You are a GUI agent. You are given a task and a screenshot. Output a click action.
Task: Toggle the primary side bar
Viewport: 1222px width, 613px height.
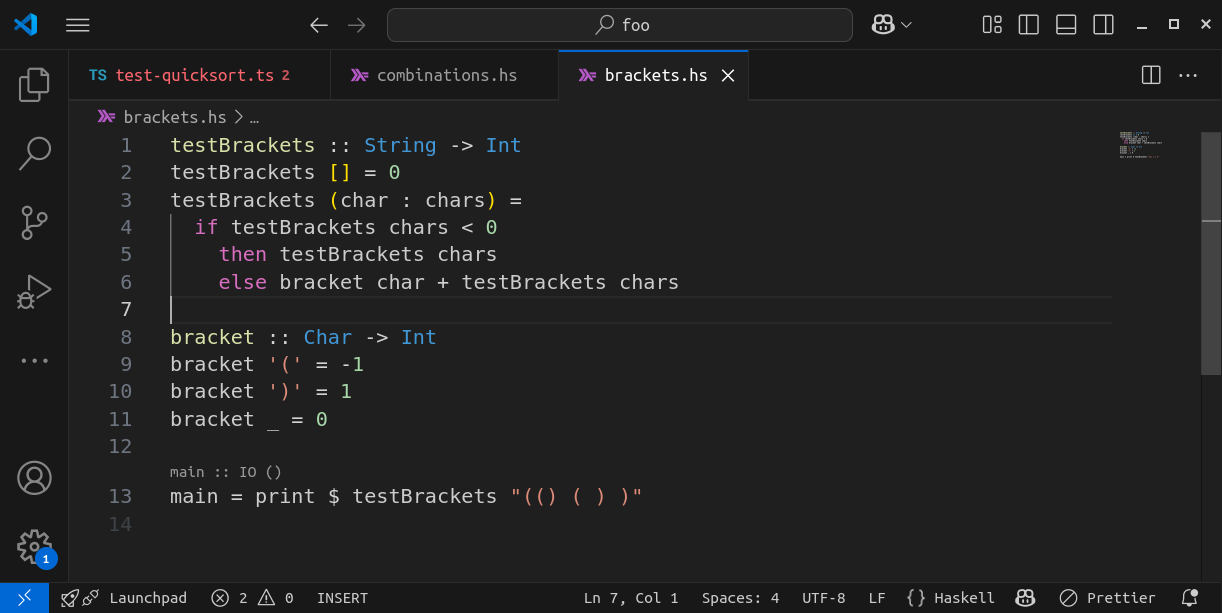(1029, 25)
